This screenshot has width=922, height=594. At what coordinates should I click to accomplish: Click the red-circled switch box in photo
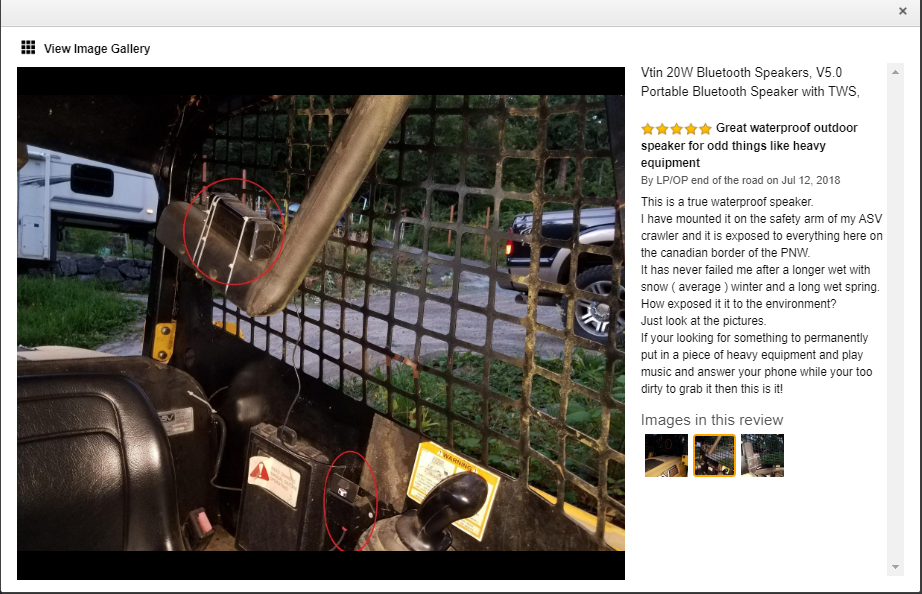coord(350,500)
